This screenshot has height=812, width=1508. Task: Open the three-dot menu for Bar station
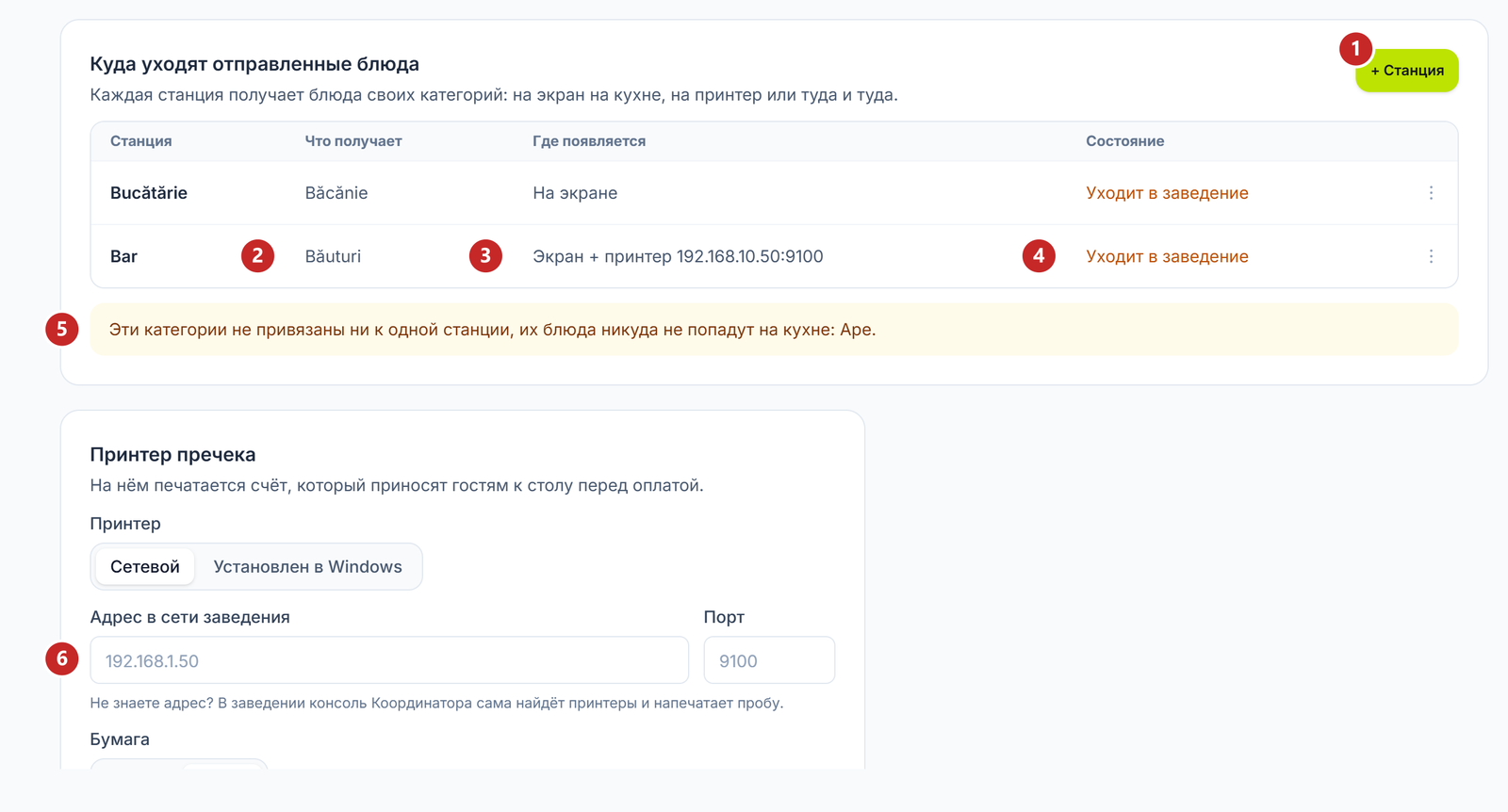click(x=1431, y=256)
